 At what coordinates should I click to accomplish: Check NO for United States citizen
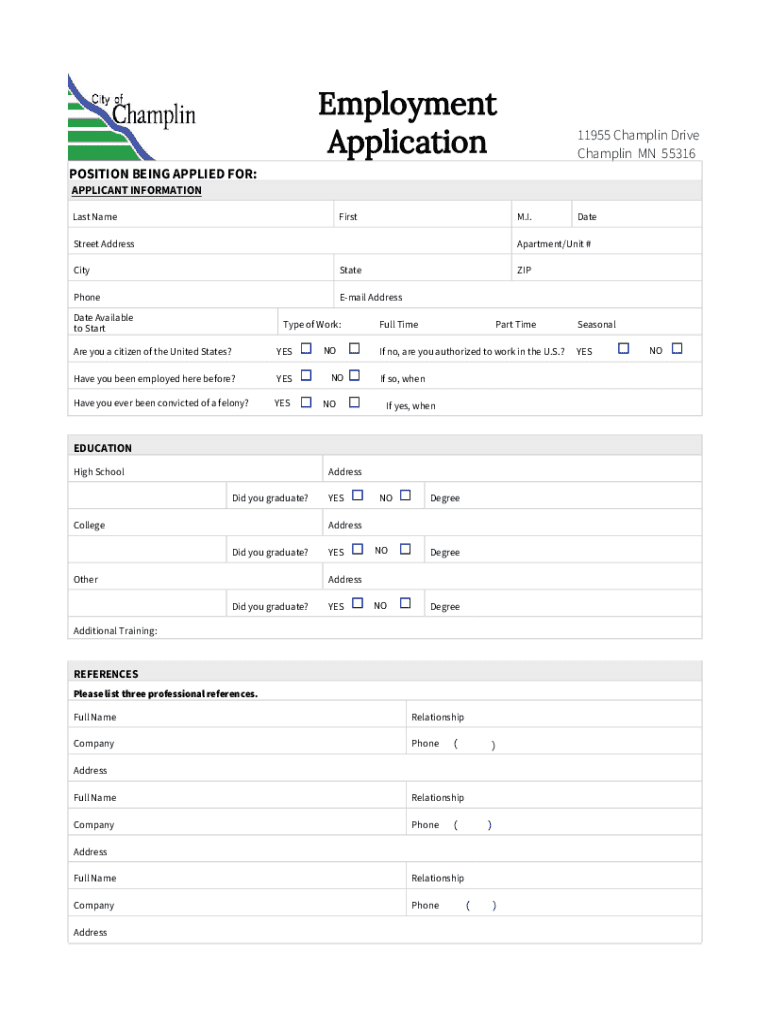coord(354,349)
